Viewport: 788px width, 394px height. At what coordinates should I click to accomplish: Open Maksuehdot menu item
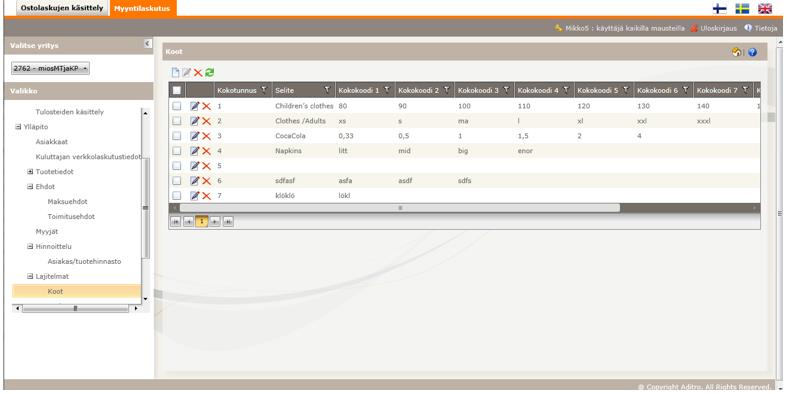pyautogui.click(x=67, y=202)
